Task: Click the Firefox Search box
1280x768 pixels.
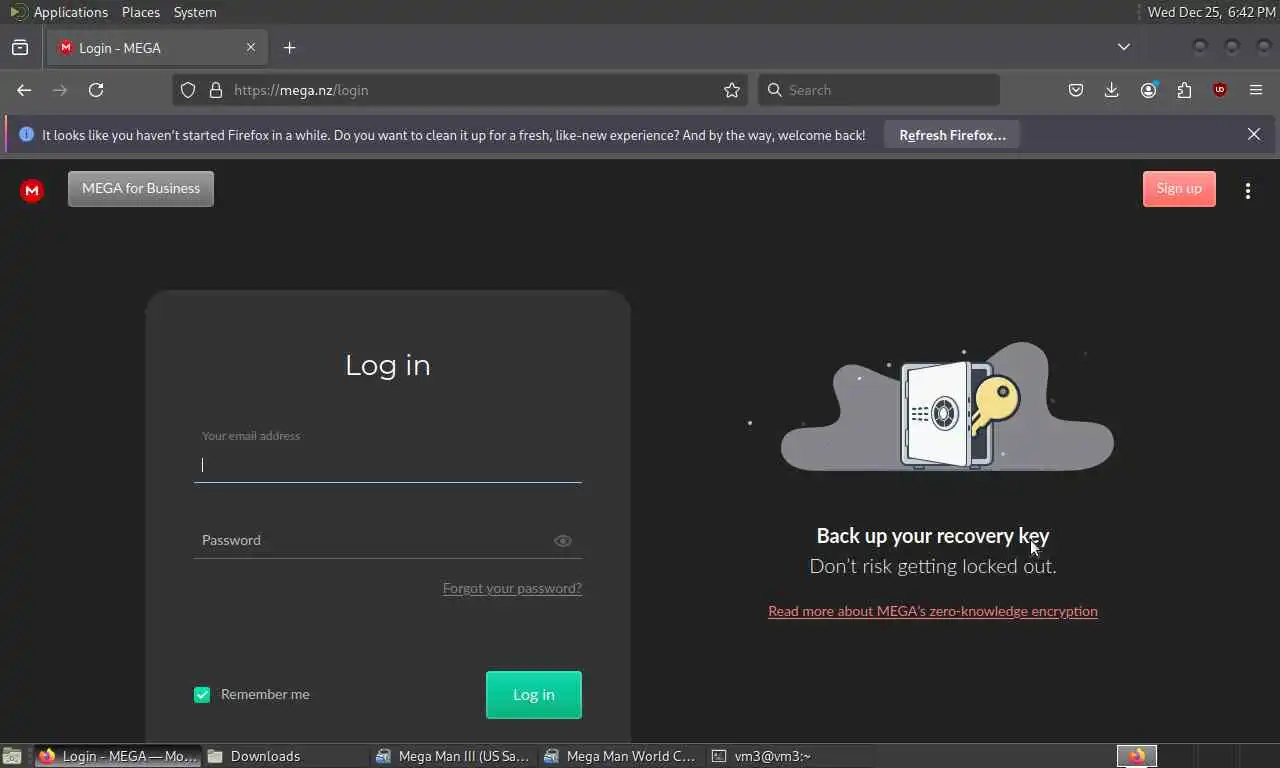Action: 879,90
